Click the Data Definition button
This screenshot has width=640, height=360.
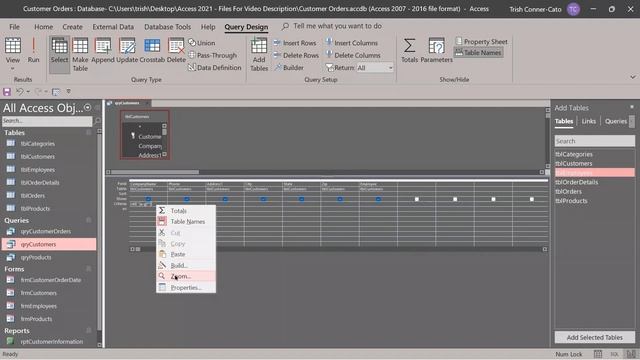point(215,67)
